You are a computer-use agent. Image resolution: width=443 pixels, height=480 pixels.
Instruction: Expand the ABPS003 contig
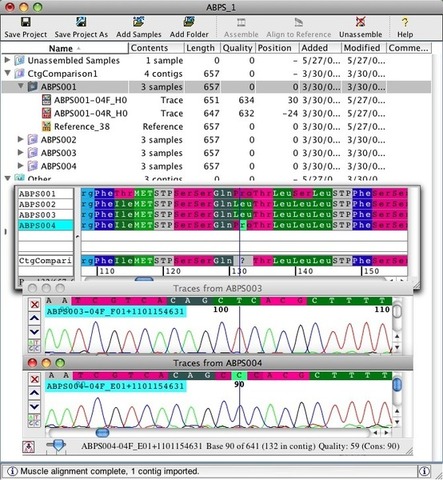[x=21, y=153]
